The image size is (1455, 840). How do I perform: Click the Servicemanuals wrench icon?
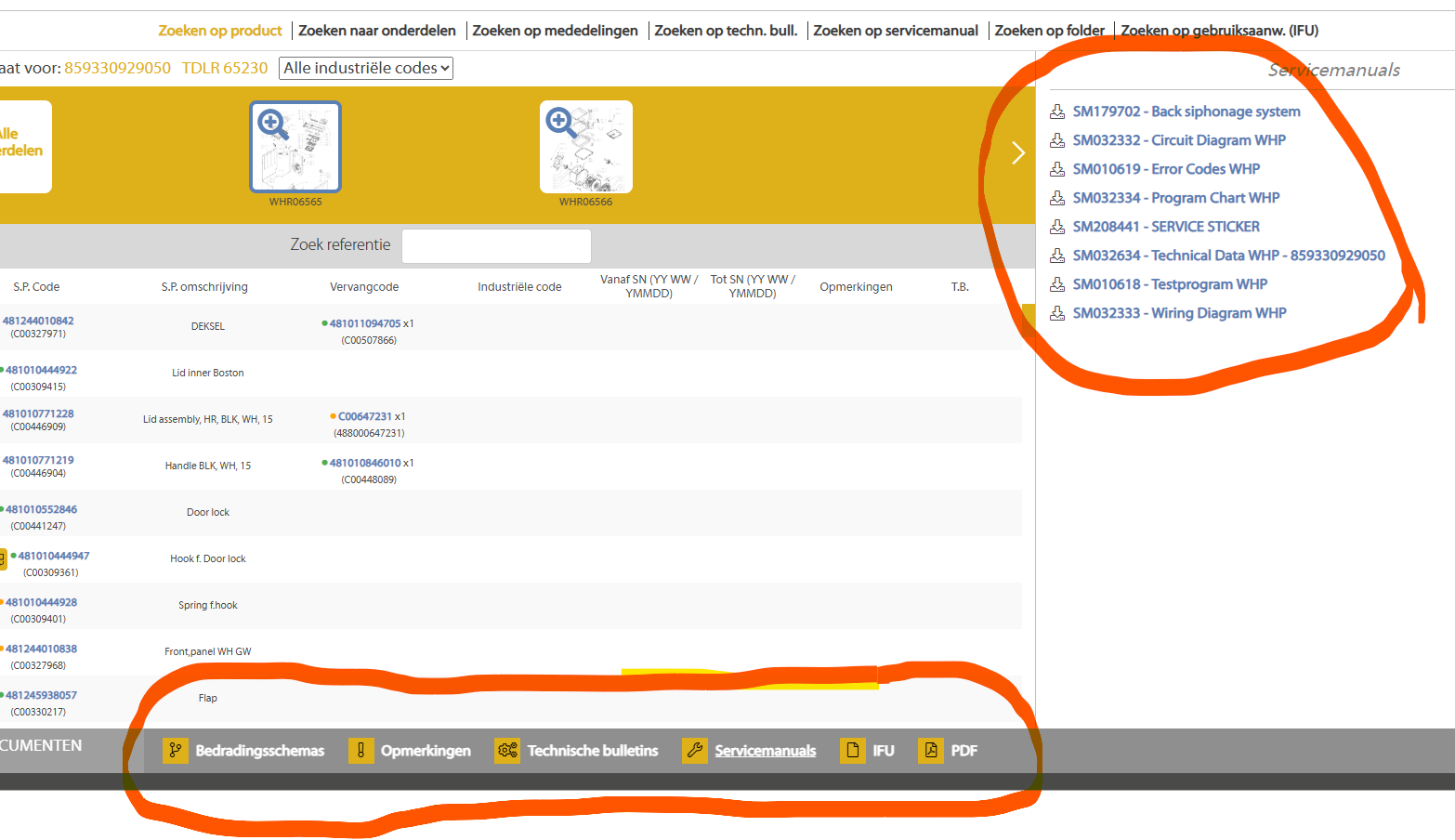694,750
